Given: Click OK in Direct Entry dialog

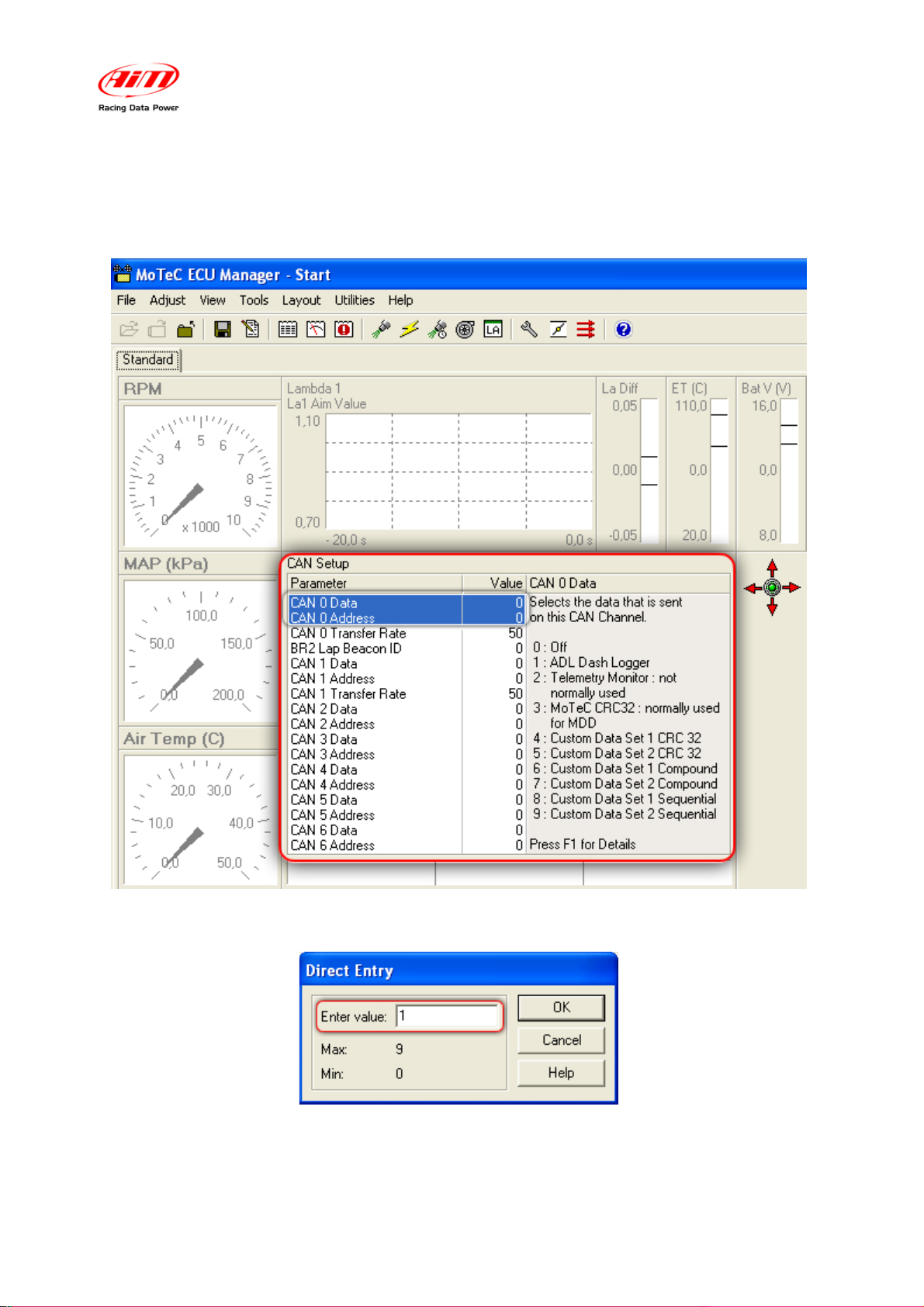Looking at the screenshot, I should point(561,1008).
